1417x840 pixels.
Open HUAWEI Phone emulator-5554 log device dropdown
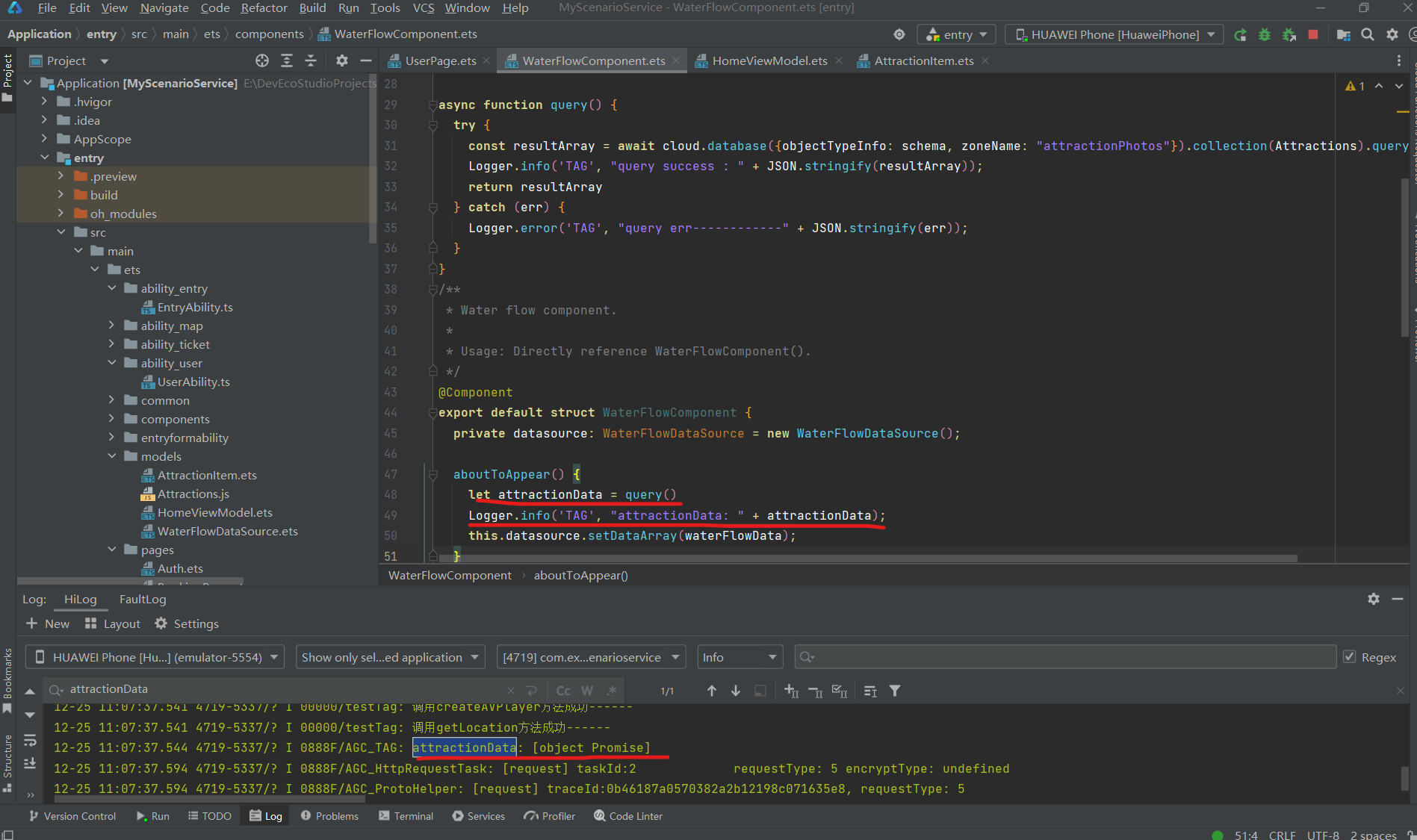[x=155, y=657]
